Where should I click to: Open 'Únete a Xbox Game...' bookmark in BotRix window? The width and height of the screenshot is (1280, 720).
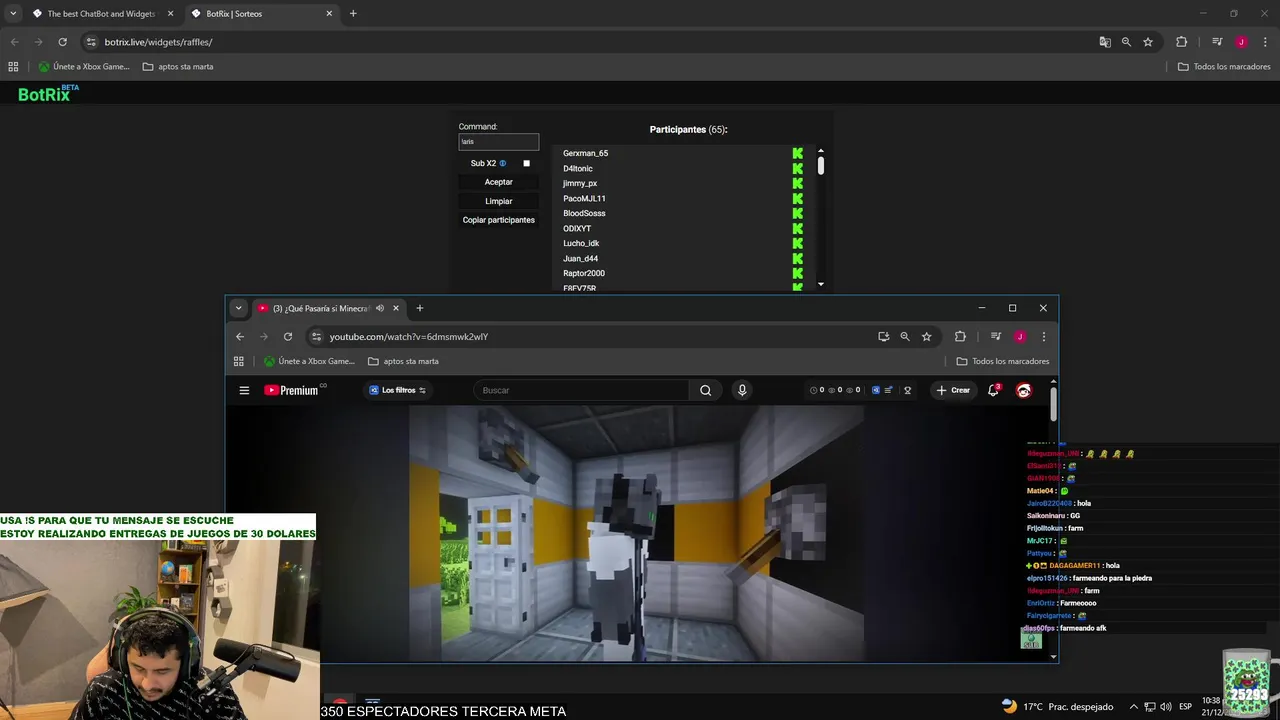84,67
